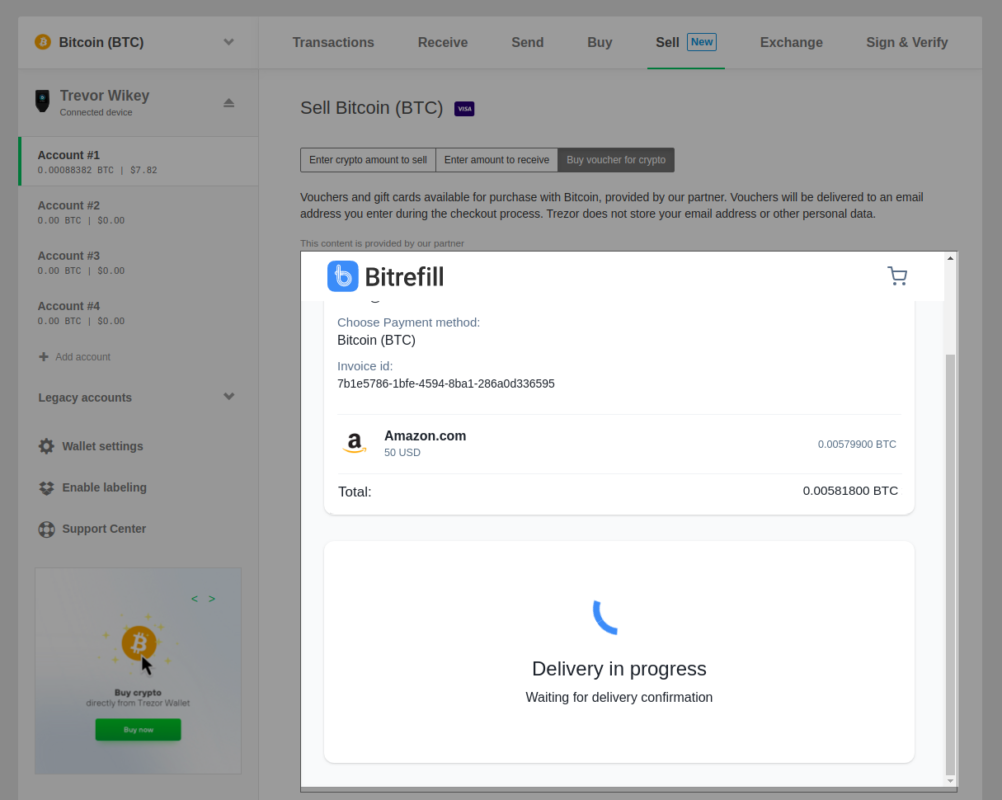Open the Buy tab
Image resolution: width=1002 pixels, height=800 pixels.
tap(599, 42)
